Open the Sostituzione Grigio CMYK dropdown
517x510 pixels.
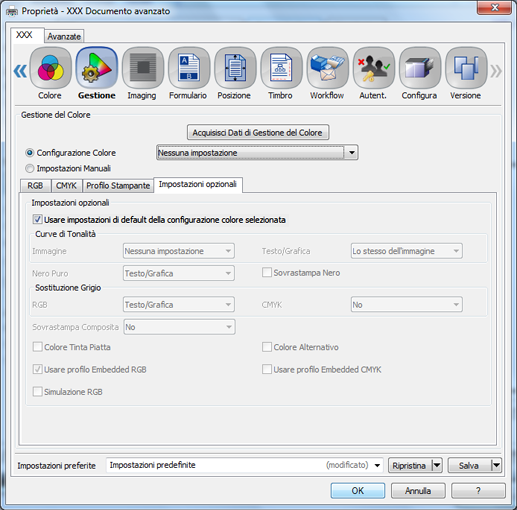[x=407, y=305]
